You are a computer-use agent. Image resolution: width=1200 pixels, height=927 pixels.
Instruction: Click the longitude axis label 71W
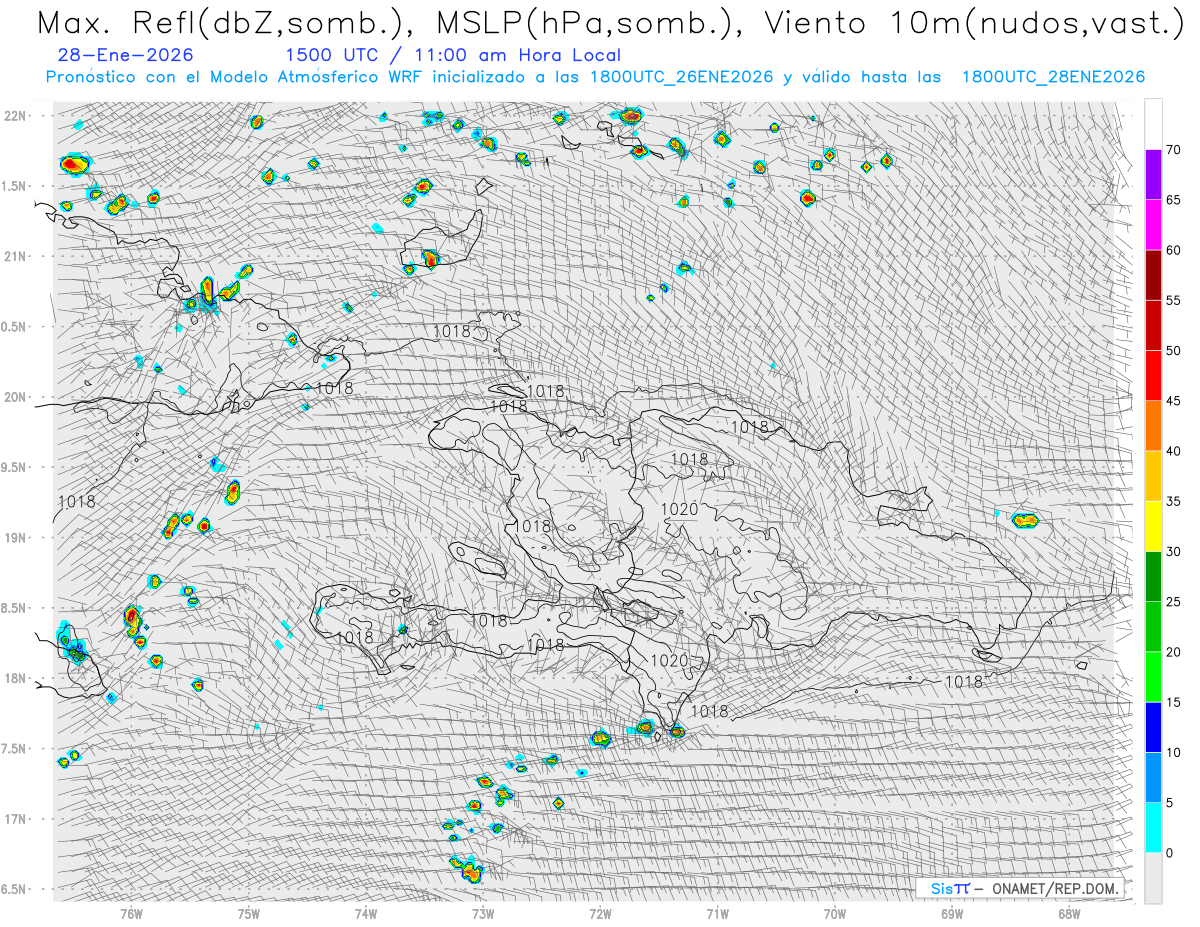pyautogui.click(x=717, y=914)
